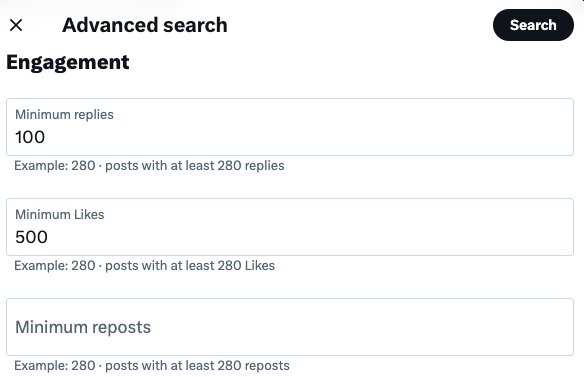Click the Minimum reposts placeholder text
Viewport: 584px width, 377px height.
[x=83, y=327]
